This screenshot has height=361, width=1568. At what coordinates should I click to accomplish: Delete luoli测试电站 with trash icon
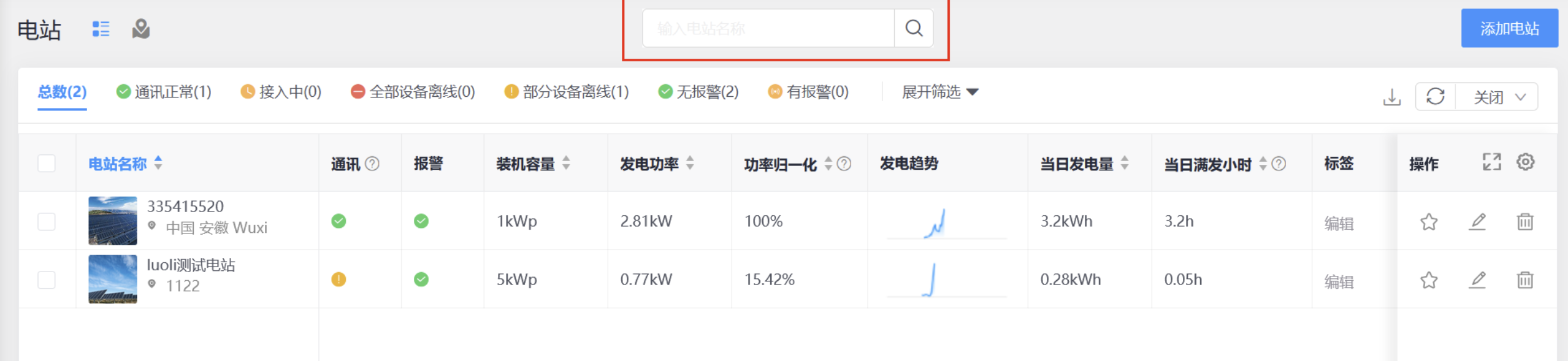[x=1525, y=280]
